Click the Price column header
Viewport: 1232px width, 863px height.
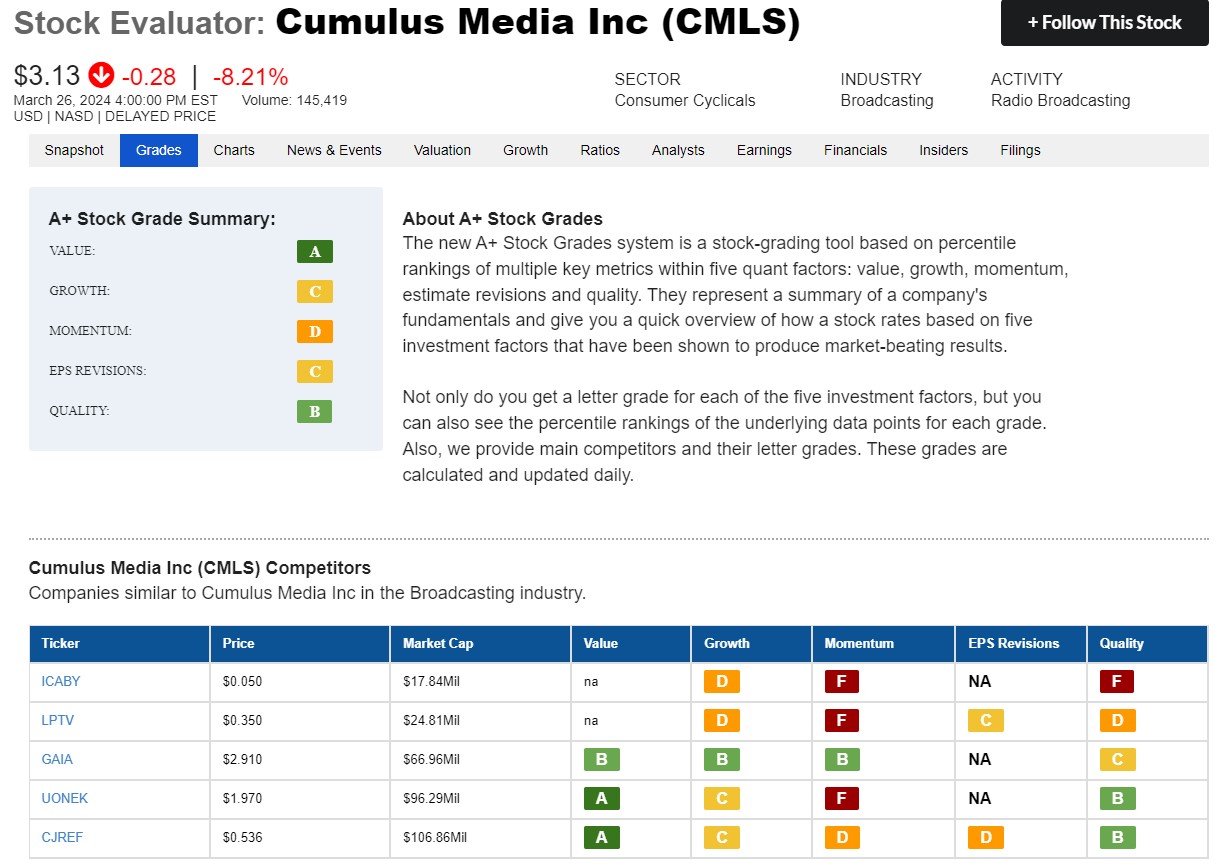[x=300, y=643]
